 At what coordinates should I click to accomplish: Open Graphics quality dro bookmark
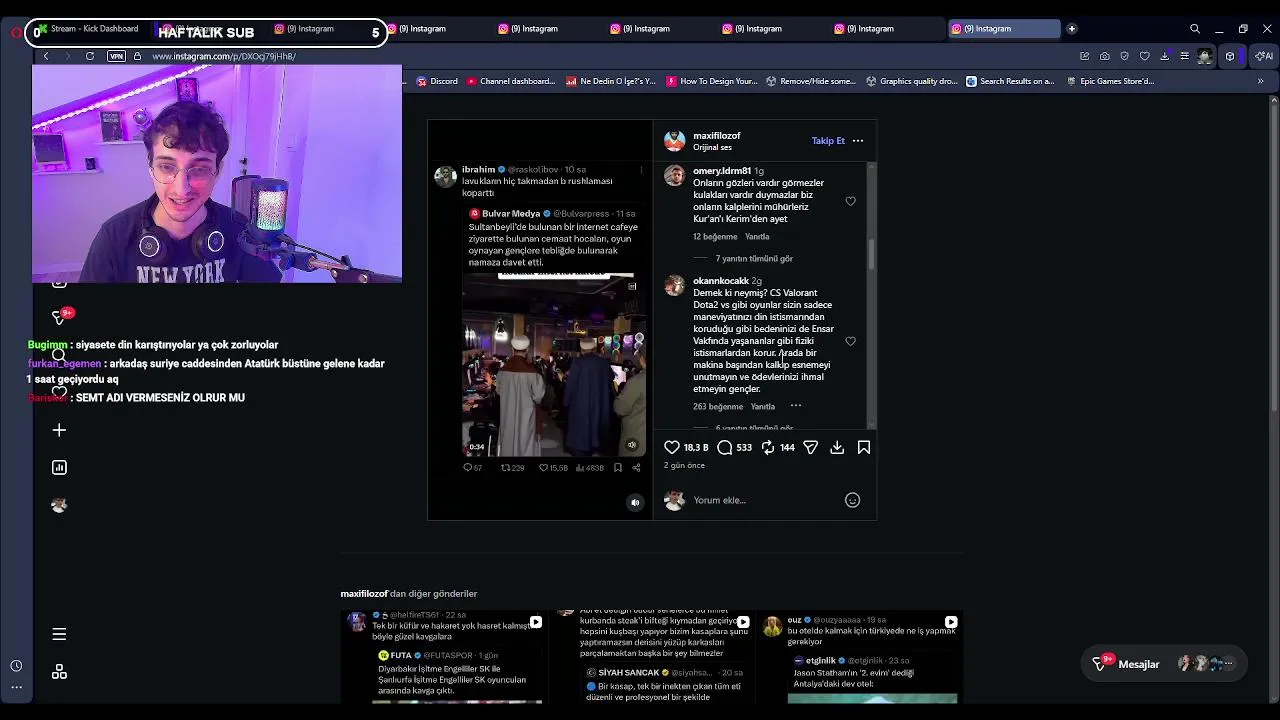912,81
